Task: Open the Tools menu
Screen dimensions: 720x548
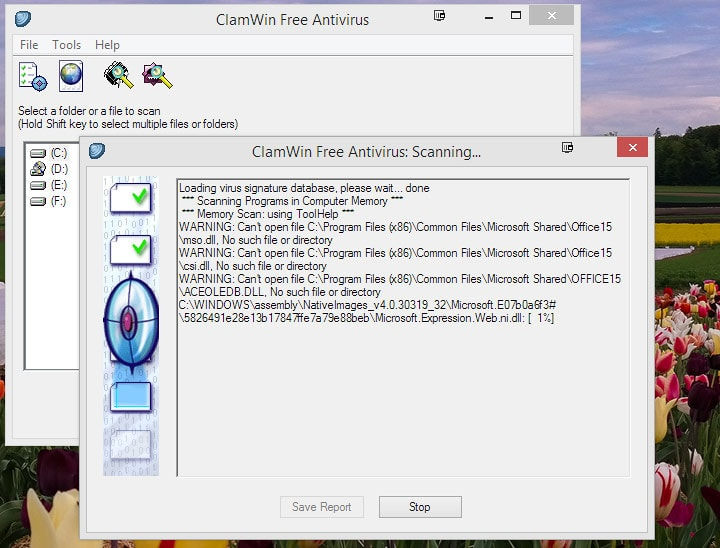Action: point(67,45)
